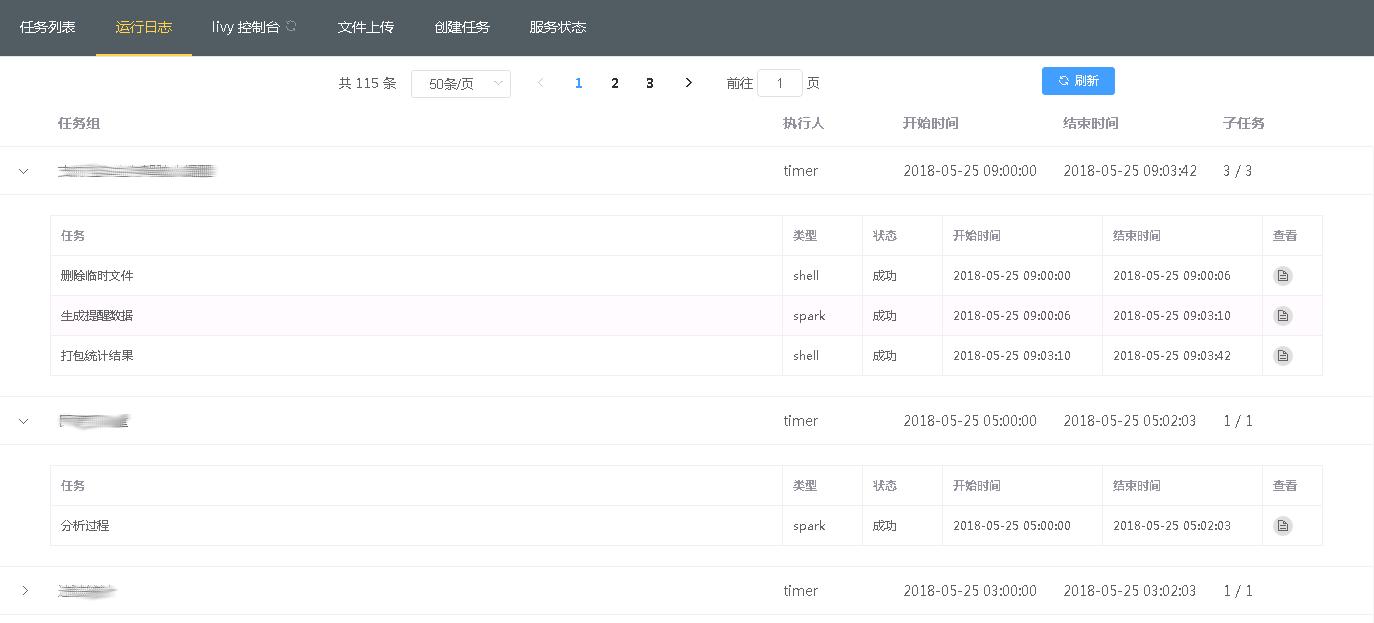Switch to livy 控制台 tab
The width and height of the screenshot is (1374, 623).
point(245,27)
